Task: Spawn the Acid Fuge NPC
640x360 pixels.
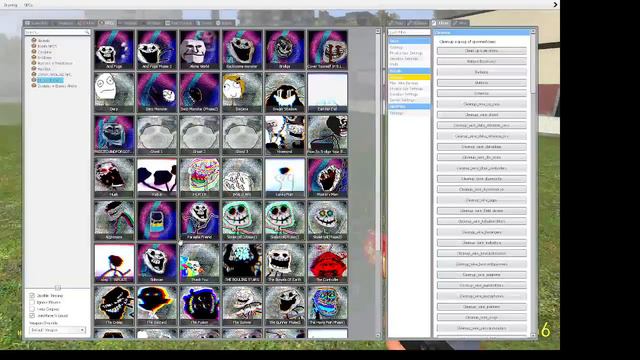Action: pos(114,50)
